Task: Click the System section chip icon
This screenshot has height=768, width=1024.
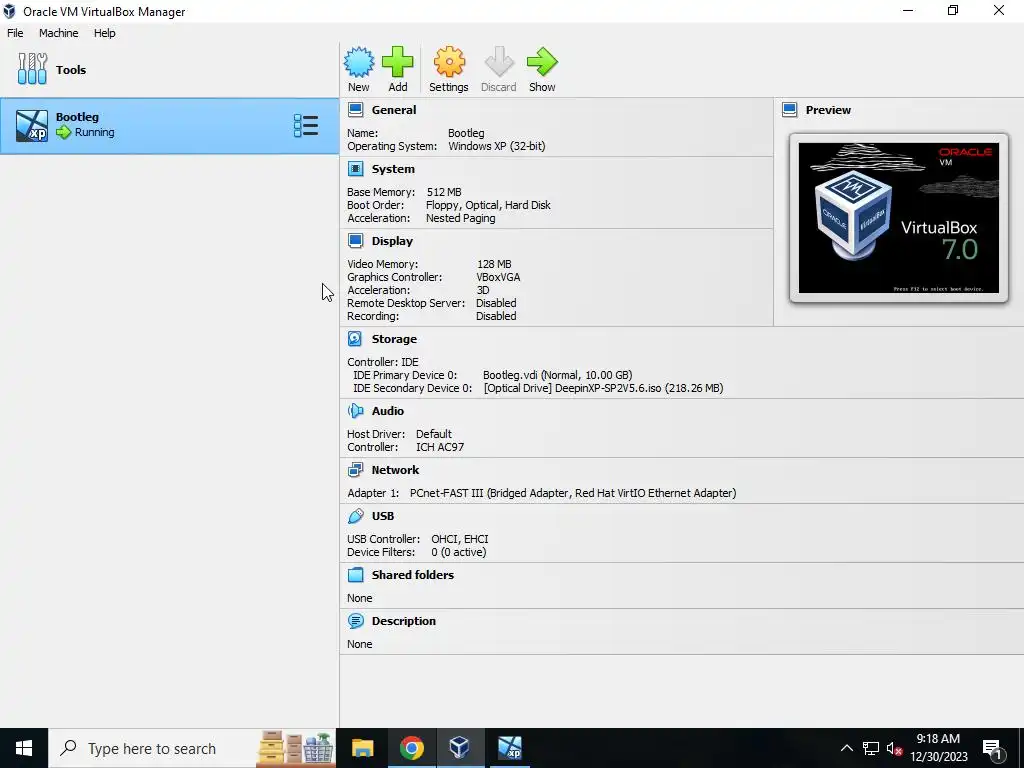Action: [x=355, y=169]
